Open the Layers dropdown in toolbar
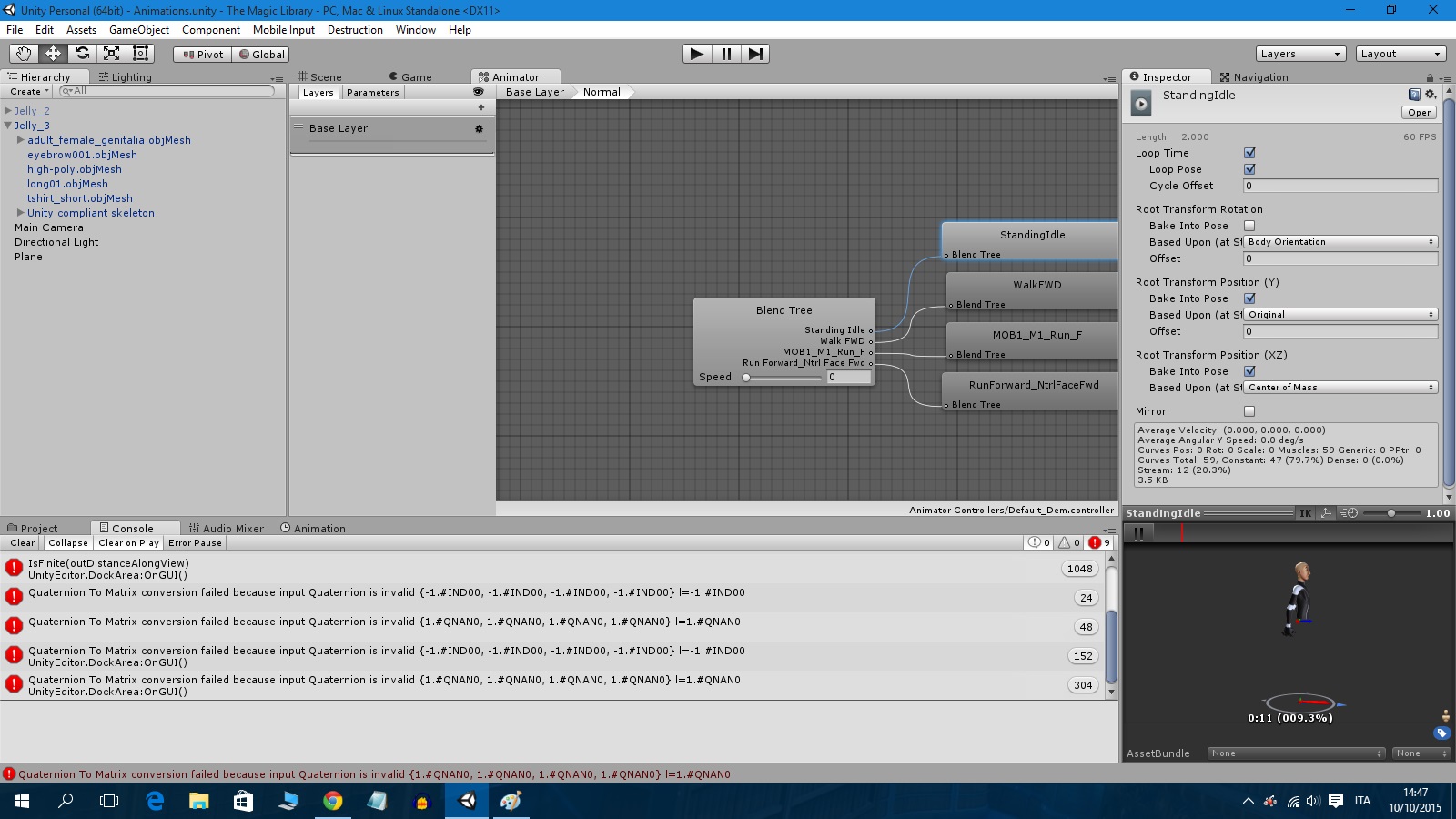1456x819 pixels. pyautogui.click(x=1301, y=54)
